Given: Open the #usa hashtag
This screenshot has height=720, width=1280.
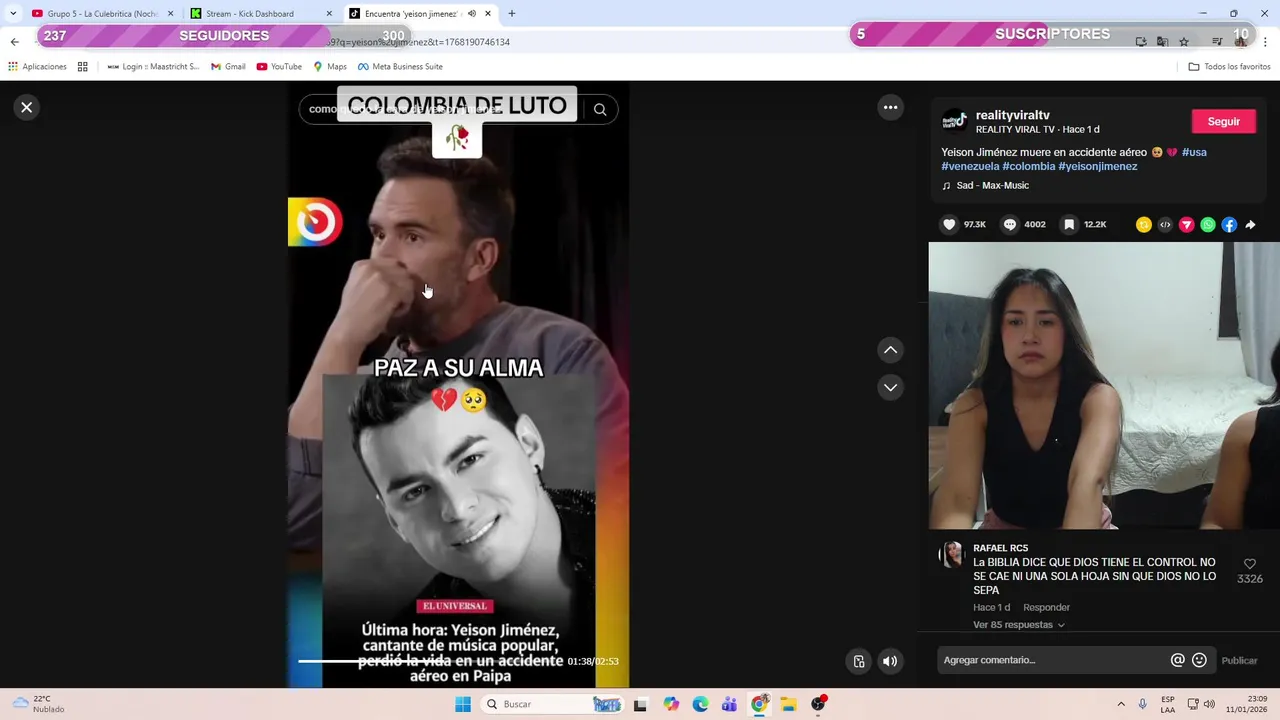Looking at the screenshot, I should point(1194,152).
